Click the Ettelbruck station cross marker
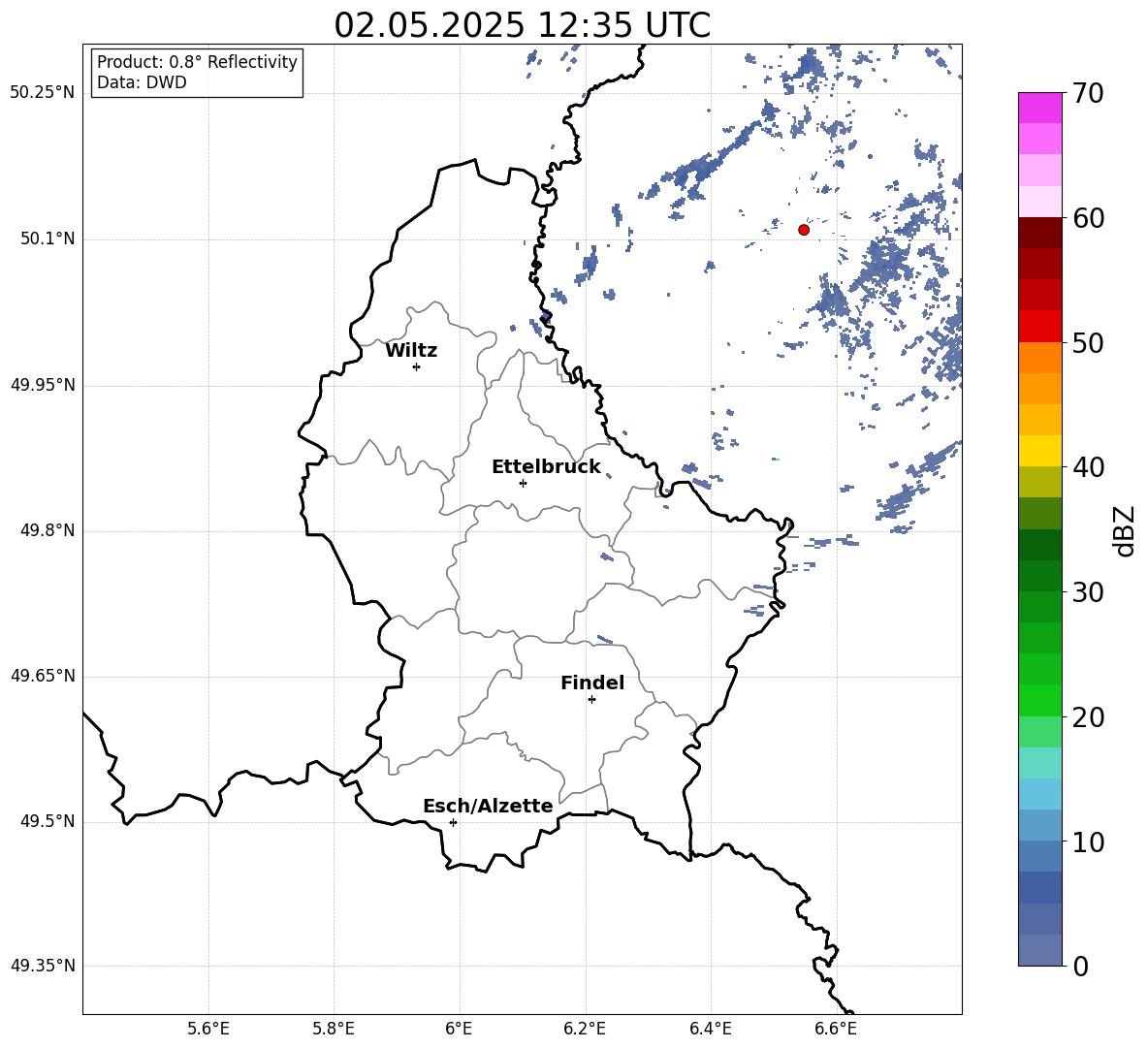This screenshot has width=1148, height=1048. click(x=523, y=483)
